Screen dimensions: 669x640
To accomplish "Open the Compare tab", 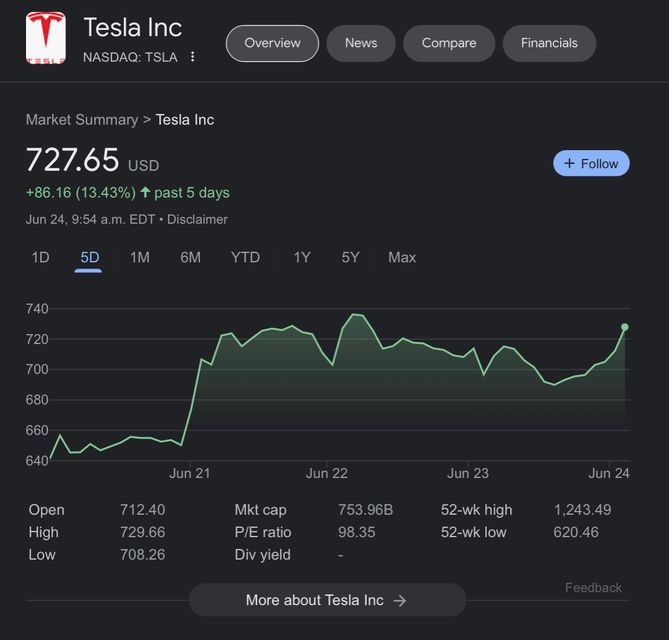I will click(x=449, y=43).
